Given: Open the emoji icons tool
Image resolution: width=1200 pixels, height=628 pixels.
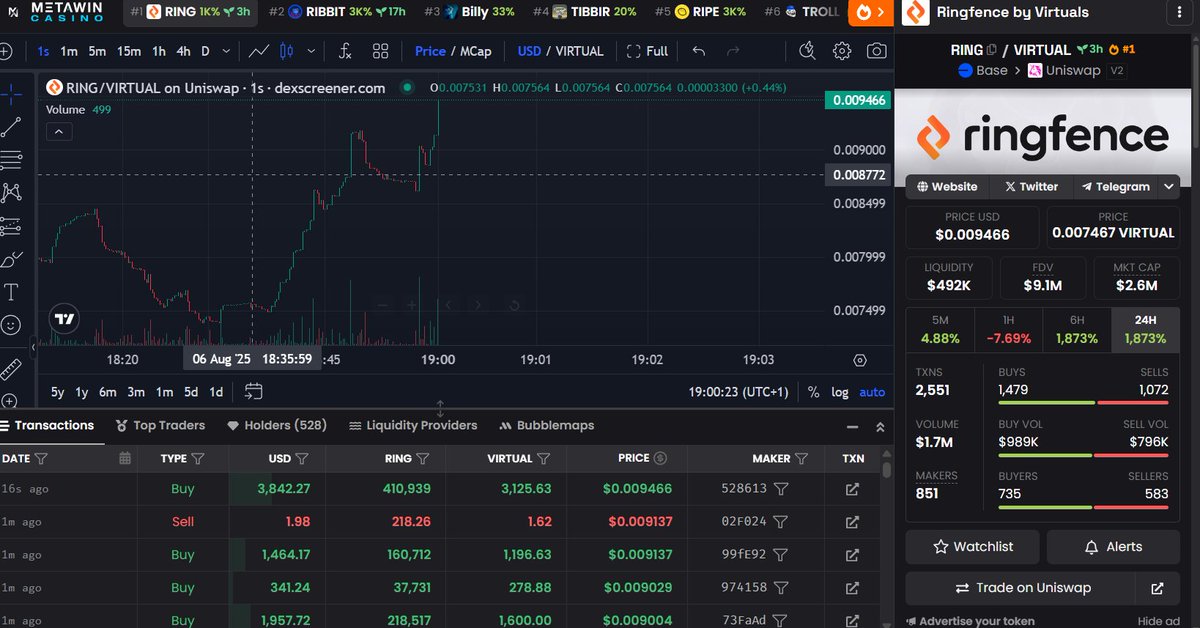Looking at the screenshot, I should pyautogui.click(x=11, y=325).
